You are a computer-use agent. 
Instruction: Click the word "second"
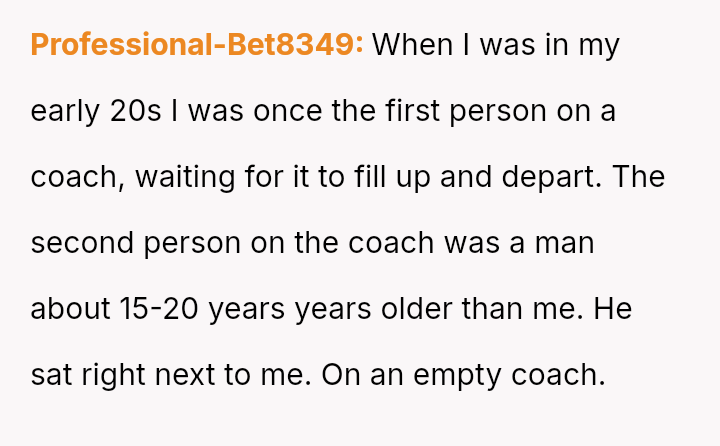tap(80, 243)
